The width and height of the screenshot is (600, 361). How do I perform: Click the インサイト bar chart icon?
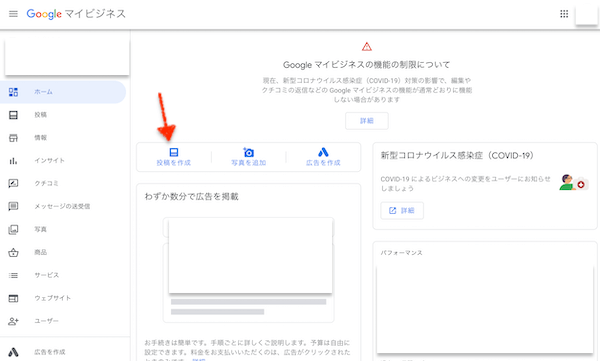pos(13,161)
